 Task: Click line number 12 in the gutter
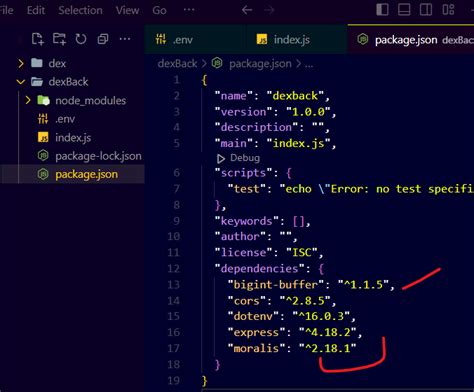tap(173, 268)
